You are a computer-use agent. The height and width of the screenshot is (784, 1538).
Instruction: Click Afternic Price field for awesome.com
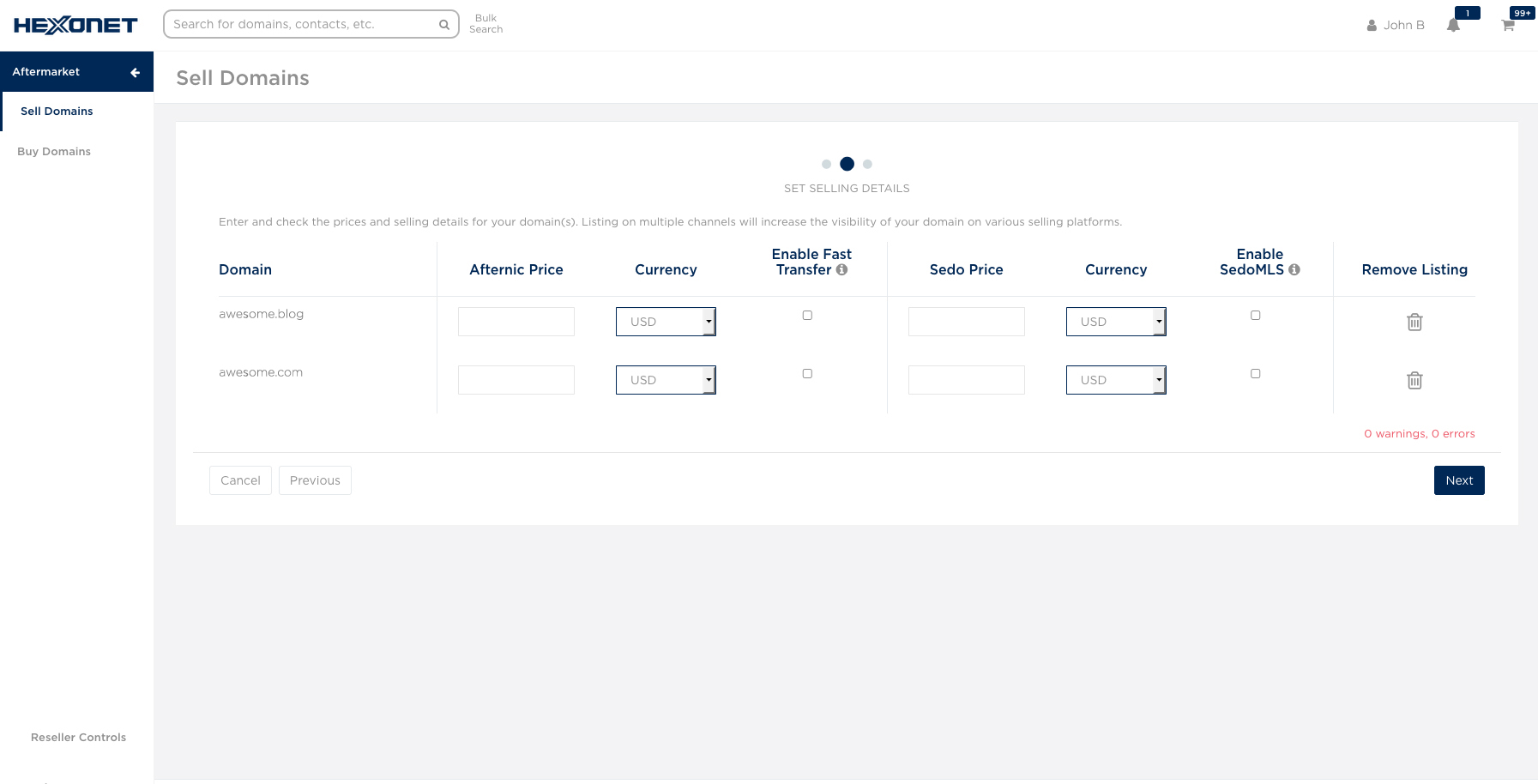pyautogui.click(x=516, y=380)
